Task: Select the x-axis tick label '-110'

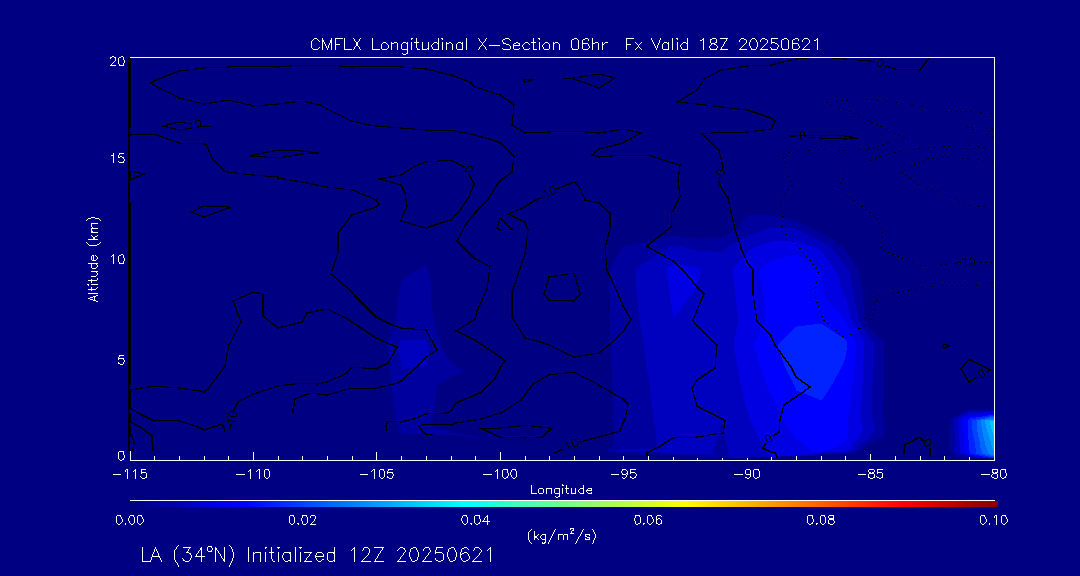Action: click(x=253, y=476)
